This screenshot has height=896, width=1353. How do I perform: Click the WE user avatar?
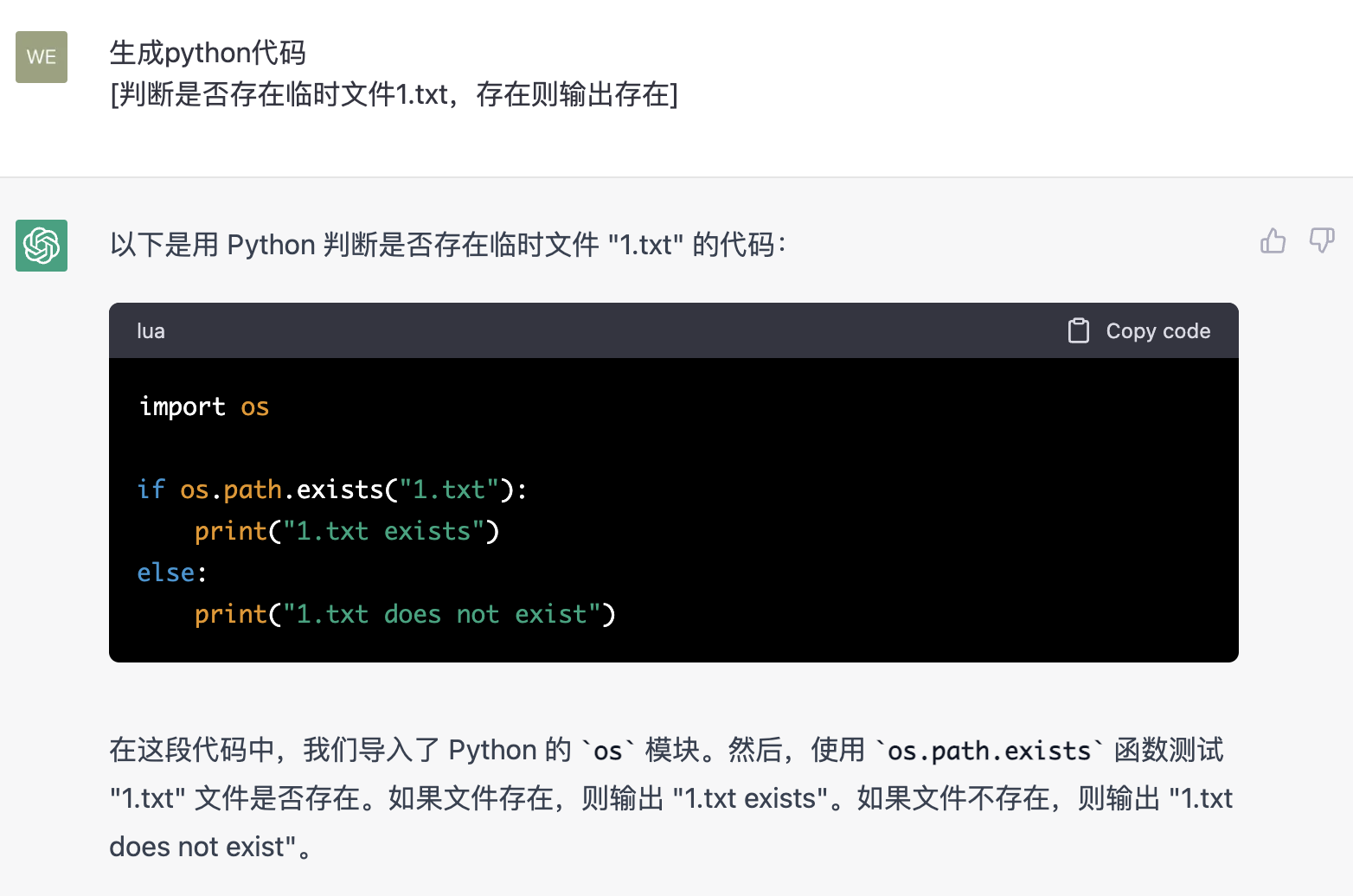[42, 57]
